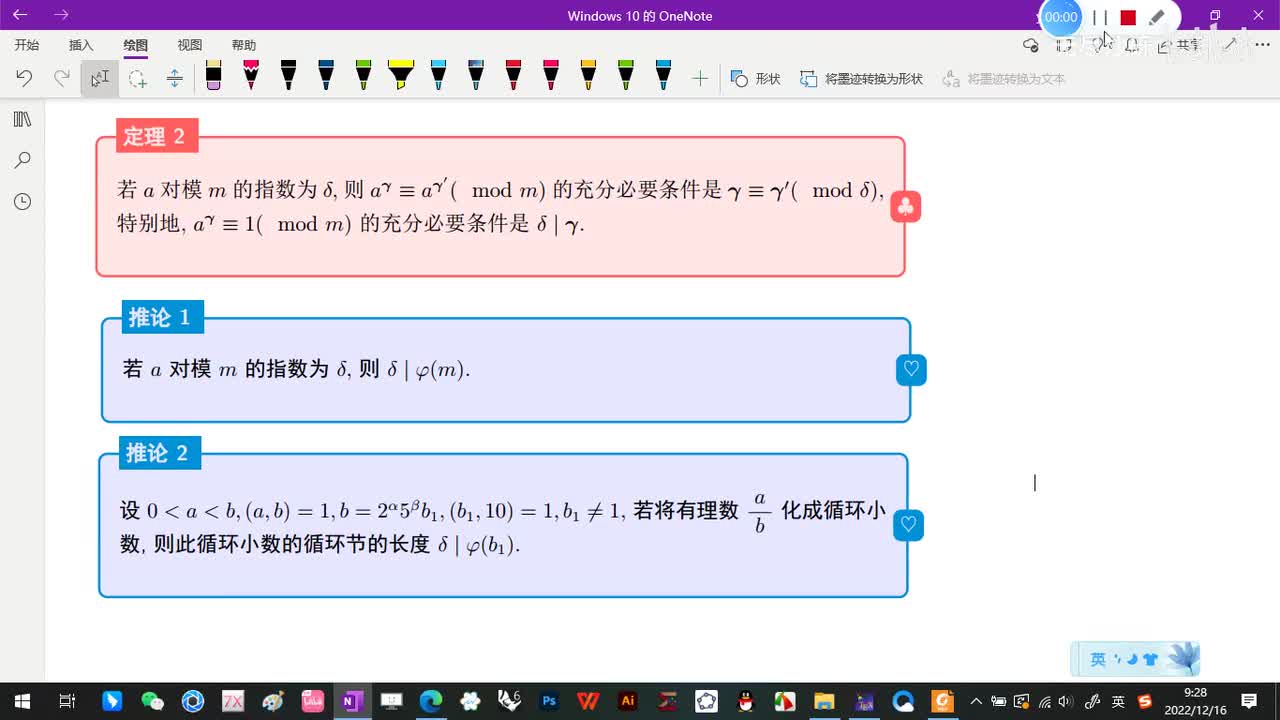Click the forward arrow in the title bar
This screenshot has width=1280, height=720.
[61, 15]
